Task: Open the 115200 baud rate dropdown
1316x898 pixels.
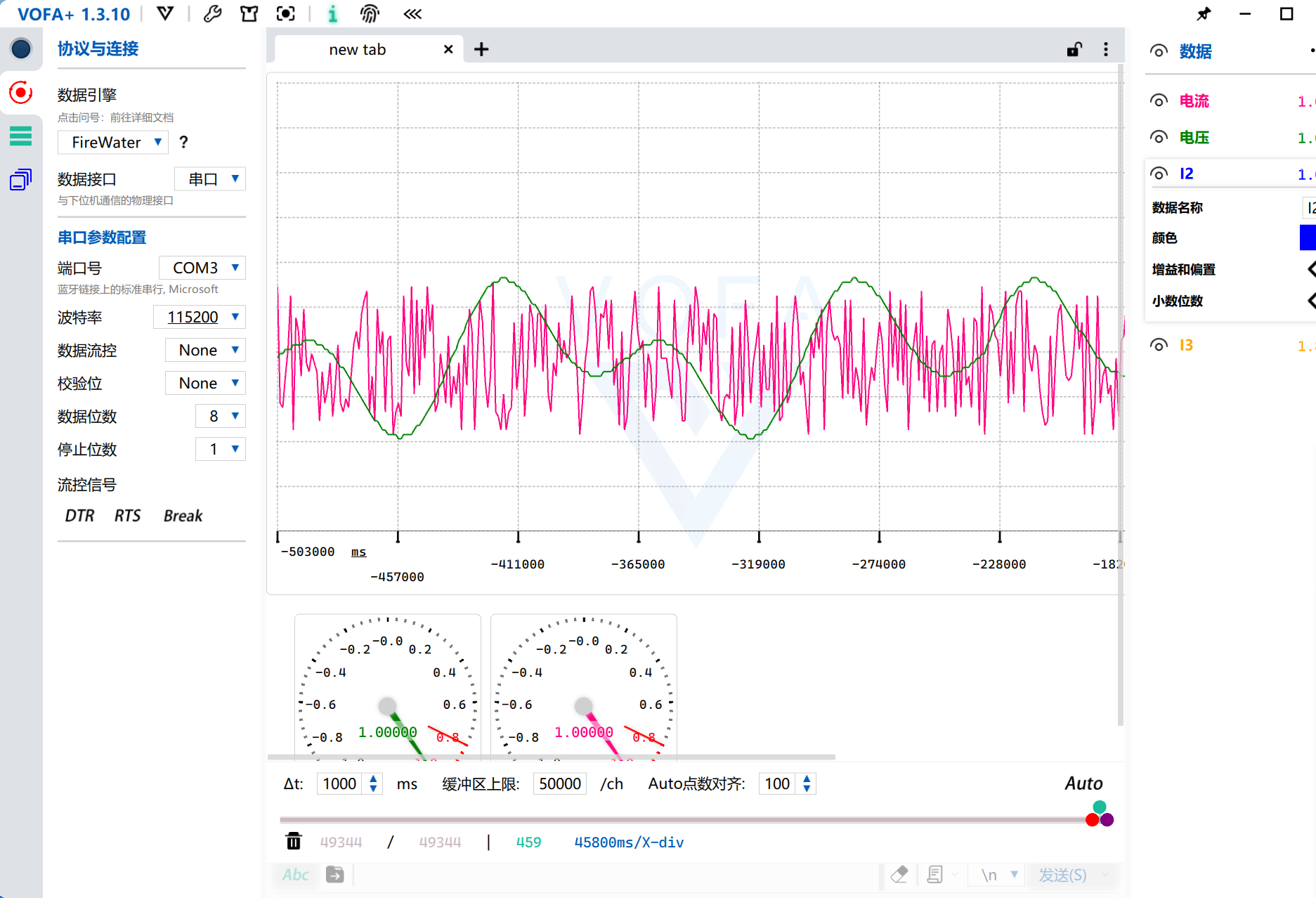Action: coord(200,317)
